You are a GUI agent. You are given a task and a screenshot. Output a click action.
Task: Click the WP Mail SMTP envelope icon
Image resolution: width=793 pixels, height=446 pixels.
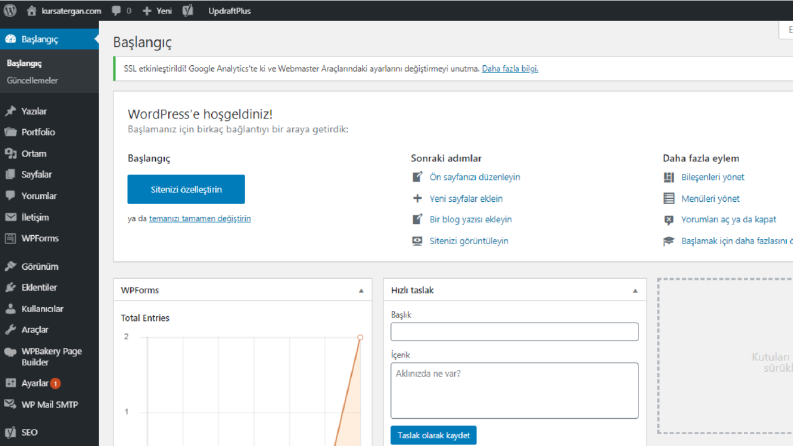(x=11, y=404)
